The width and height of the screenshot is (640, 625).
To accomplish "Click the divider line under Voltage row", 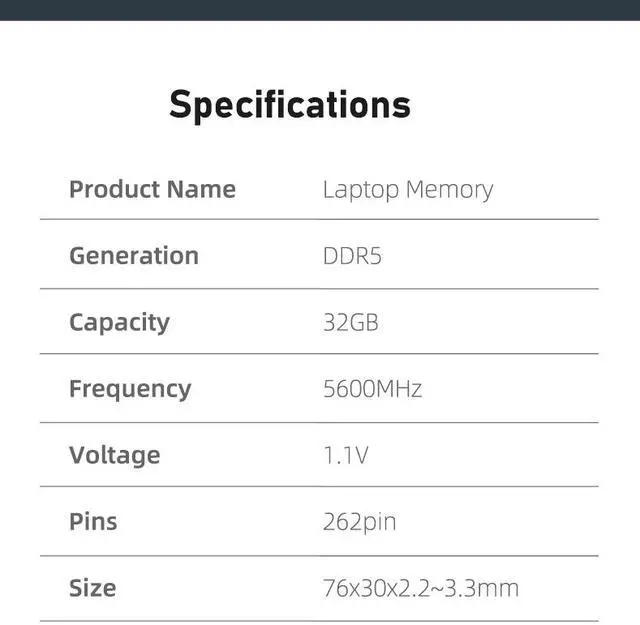I will tap(320, 487).
